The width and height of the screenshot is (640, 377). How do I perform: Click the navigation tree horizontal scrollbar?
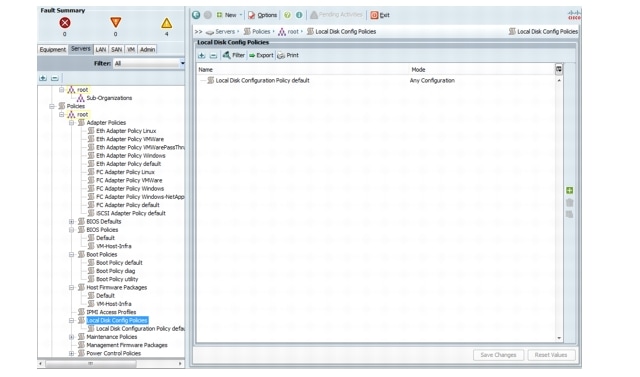[91, 364]
